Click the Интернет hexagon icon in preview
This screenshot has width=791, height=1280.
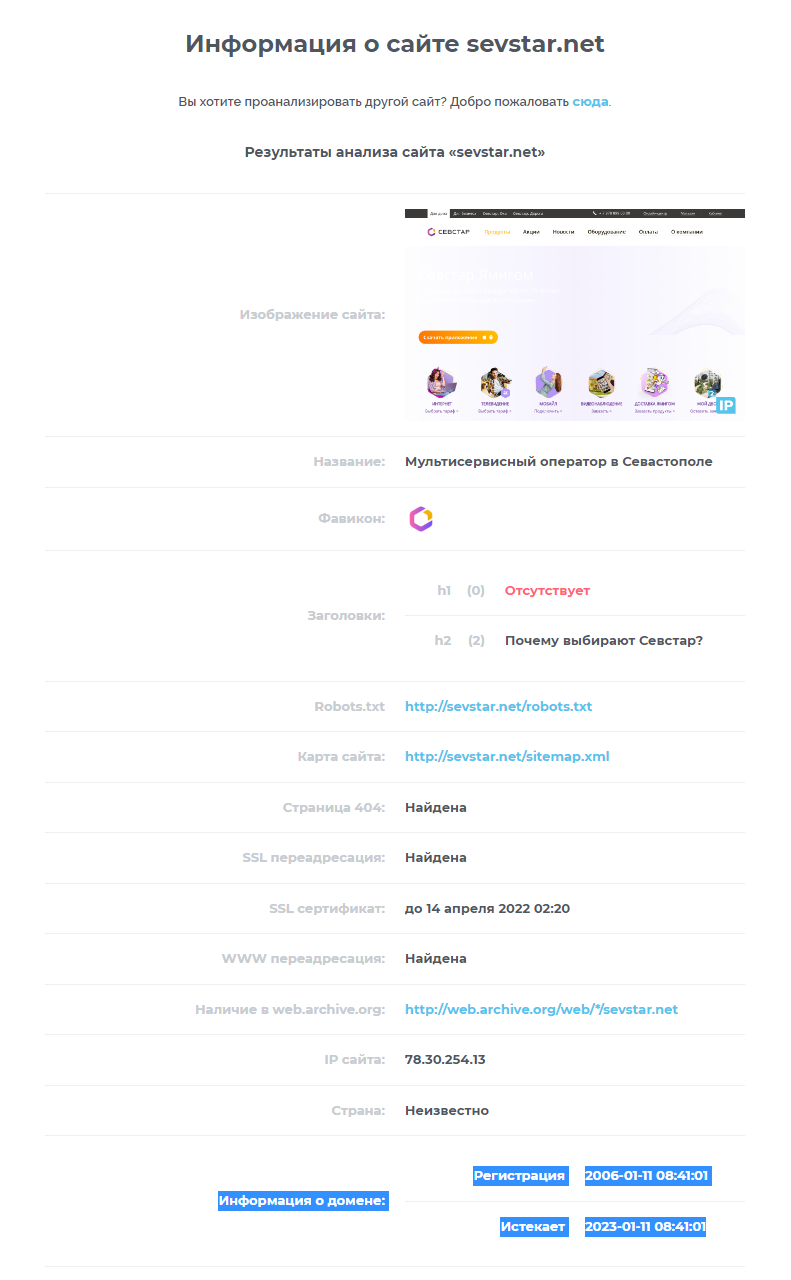tap(441, 382)
